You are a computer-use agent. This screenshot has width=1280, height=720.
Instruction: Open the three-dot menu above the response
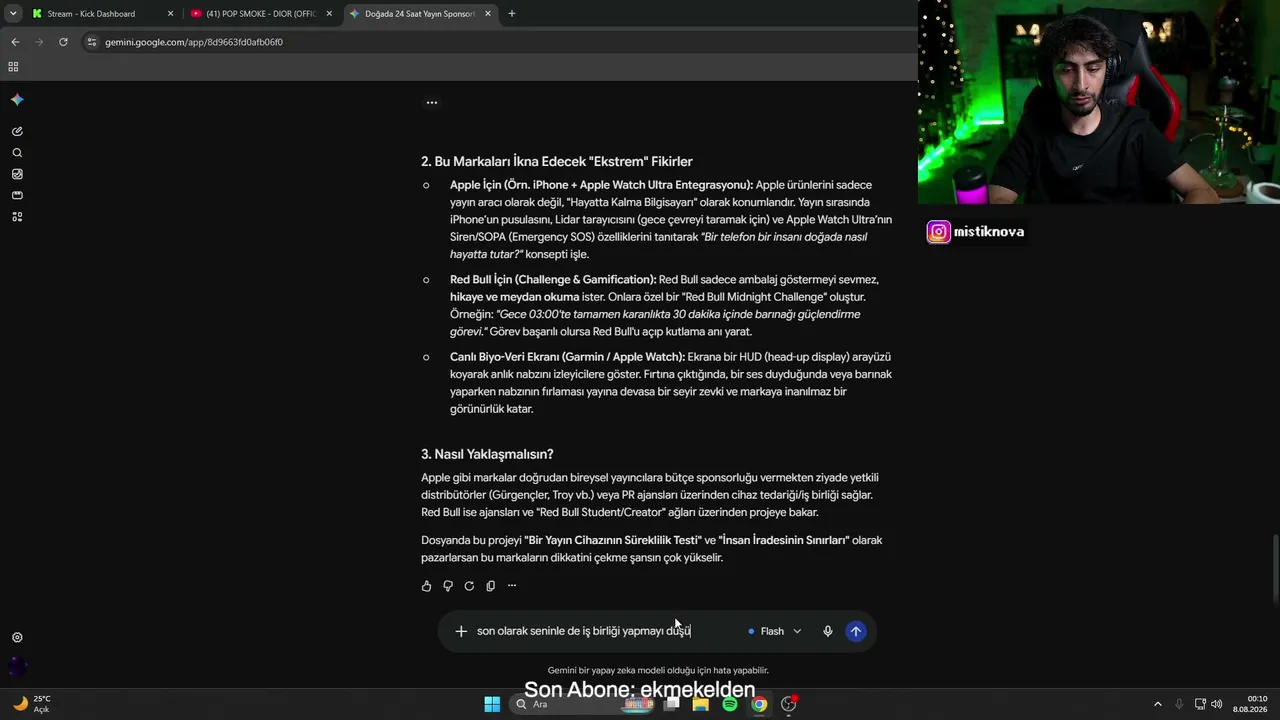432,102
